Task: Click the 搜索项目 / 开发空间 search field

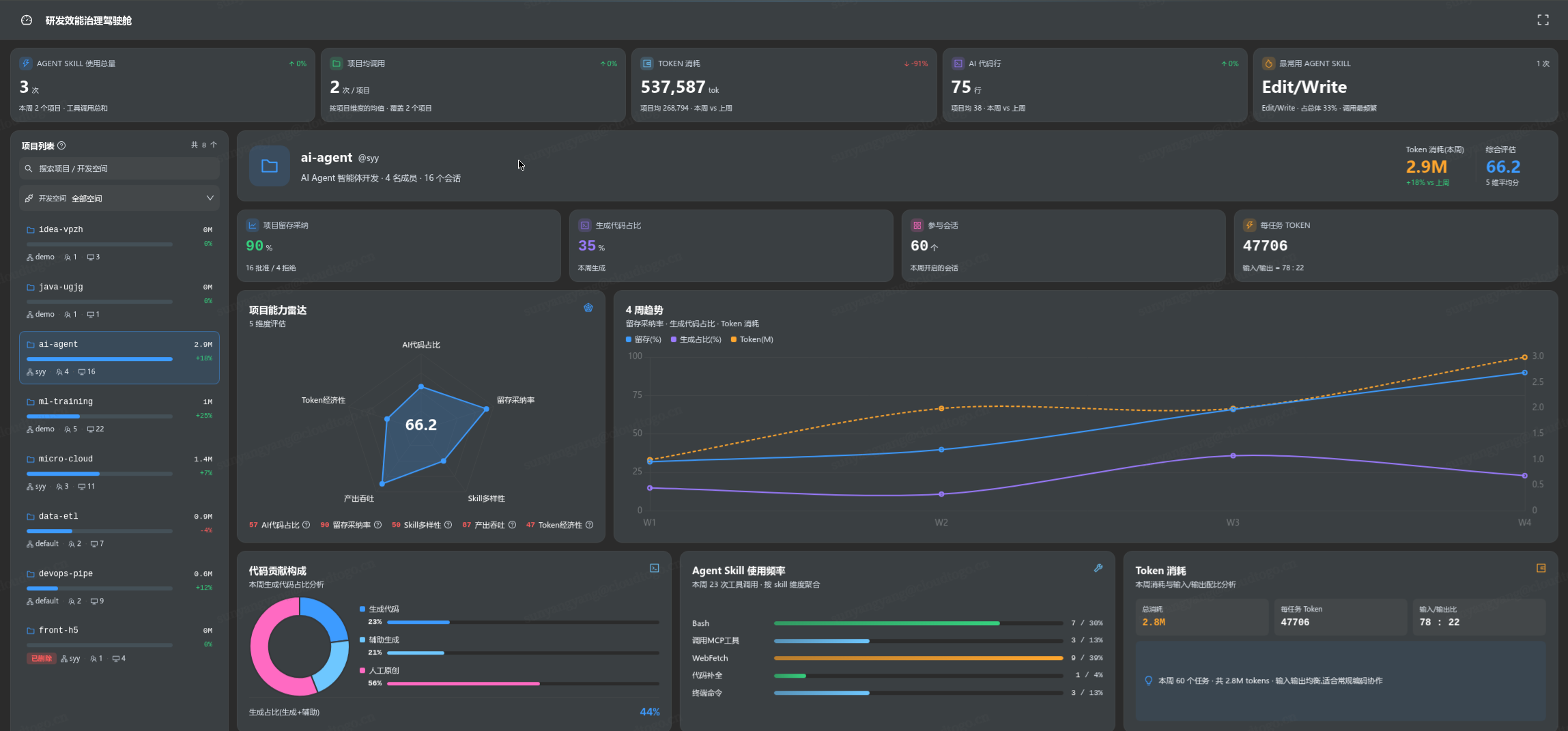Action: (119, 169)
